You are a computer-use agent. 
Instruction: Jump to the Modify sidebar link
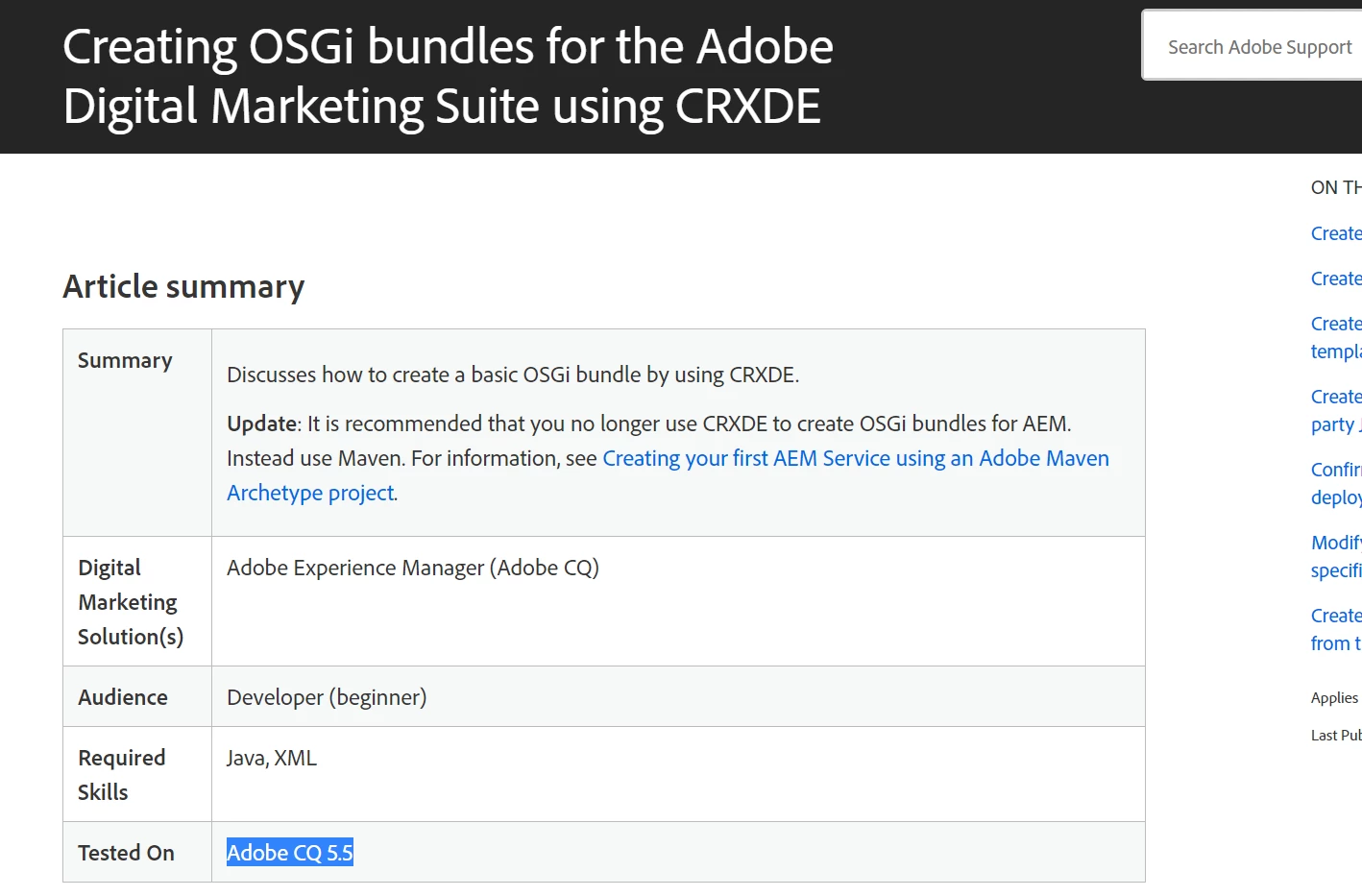[x=1336, y=556]
